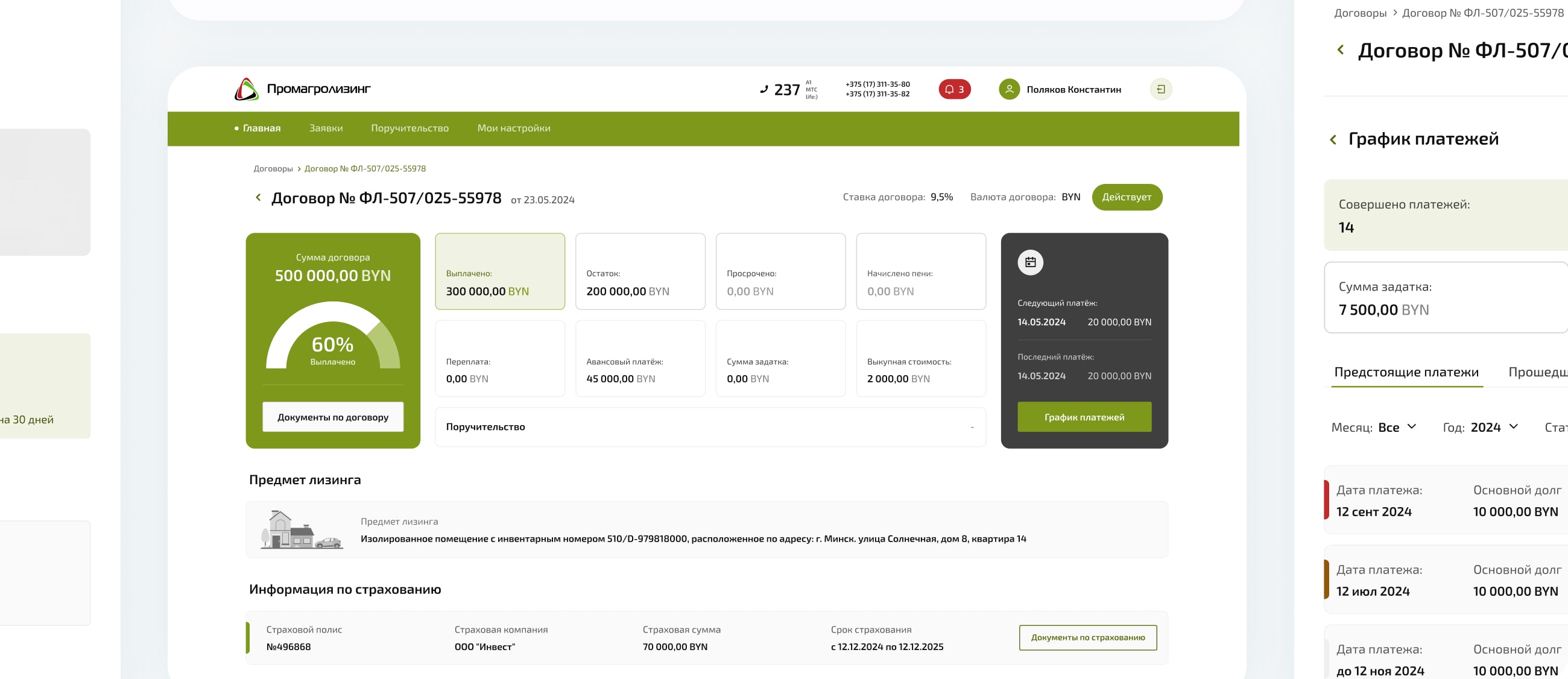Click the phone handset icon near 237
The height and width of the screenshot is (679, 1568).
coord(764,89)
